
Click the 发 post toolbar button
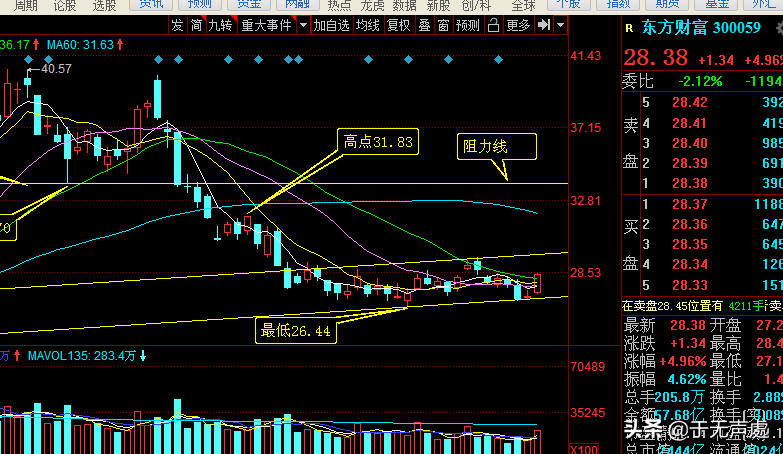point(177,25)
